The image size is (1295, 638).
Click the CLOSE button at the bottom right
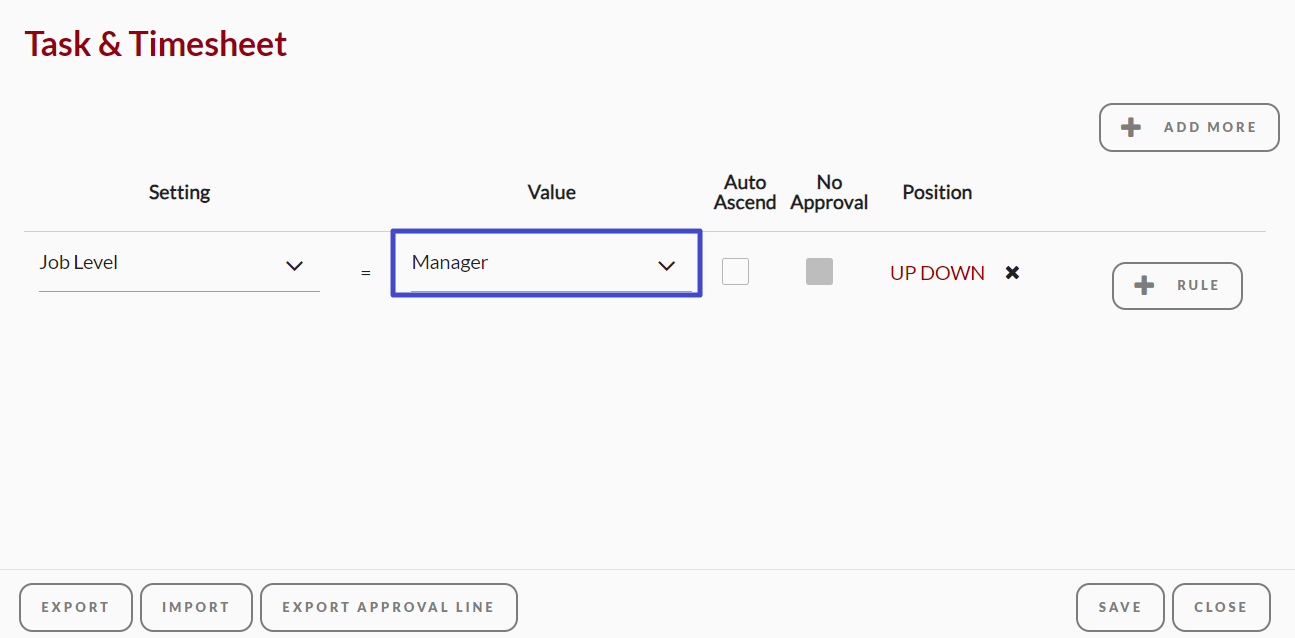point(1221,607)
